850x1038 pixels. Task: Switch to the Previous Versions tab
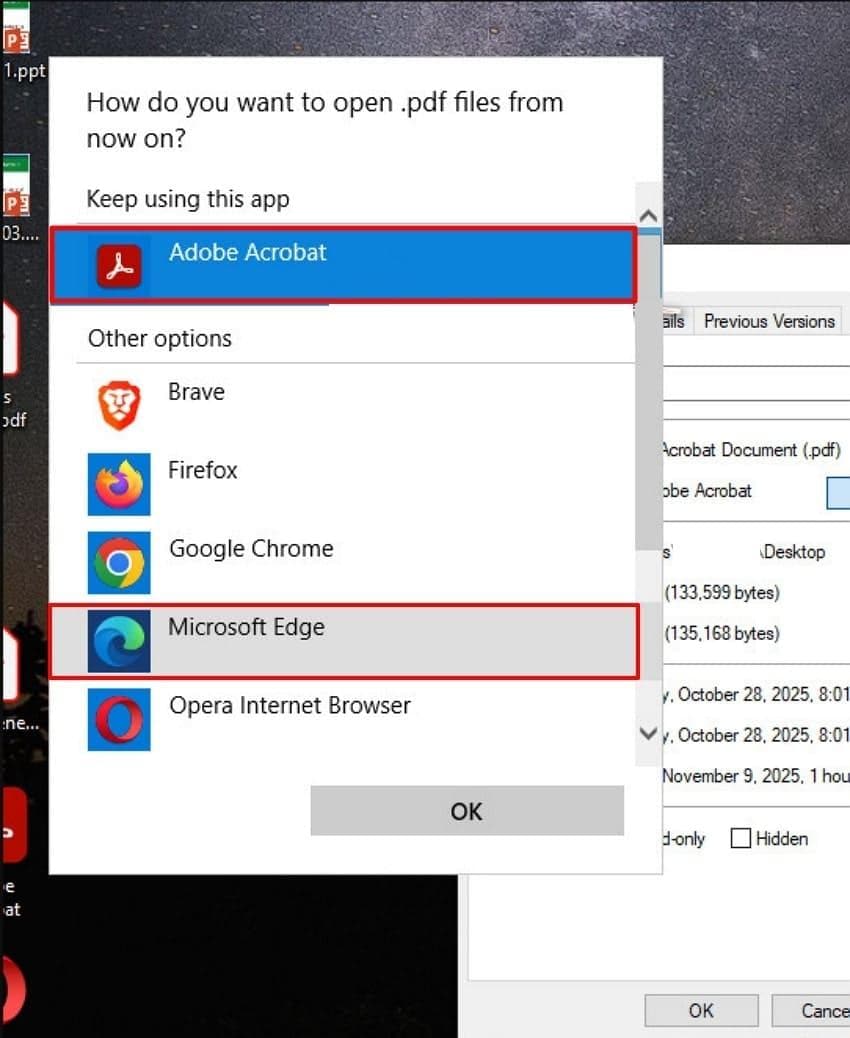coord(769,321)
